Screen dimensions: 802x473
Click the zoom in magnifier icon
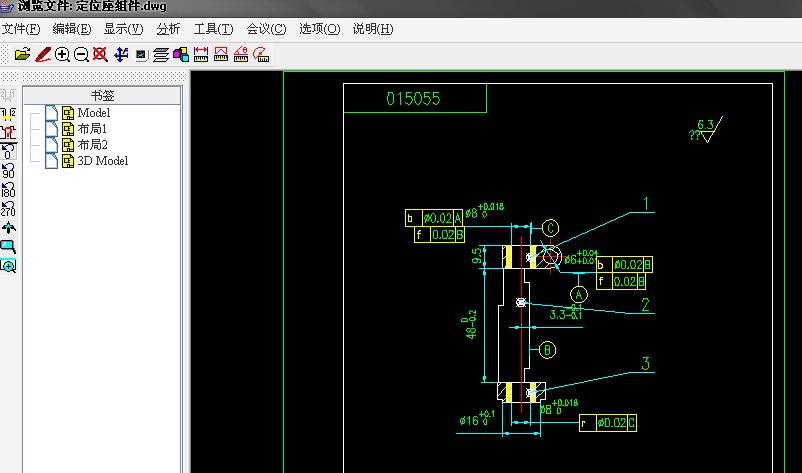62,54
